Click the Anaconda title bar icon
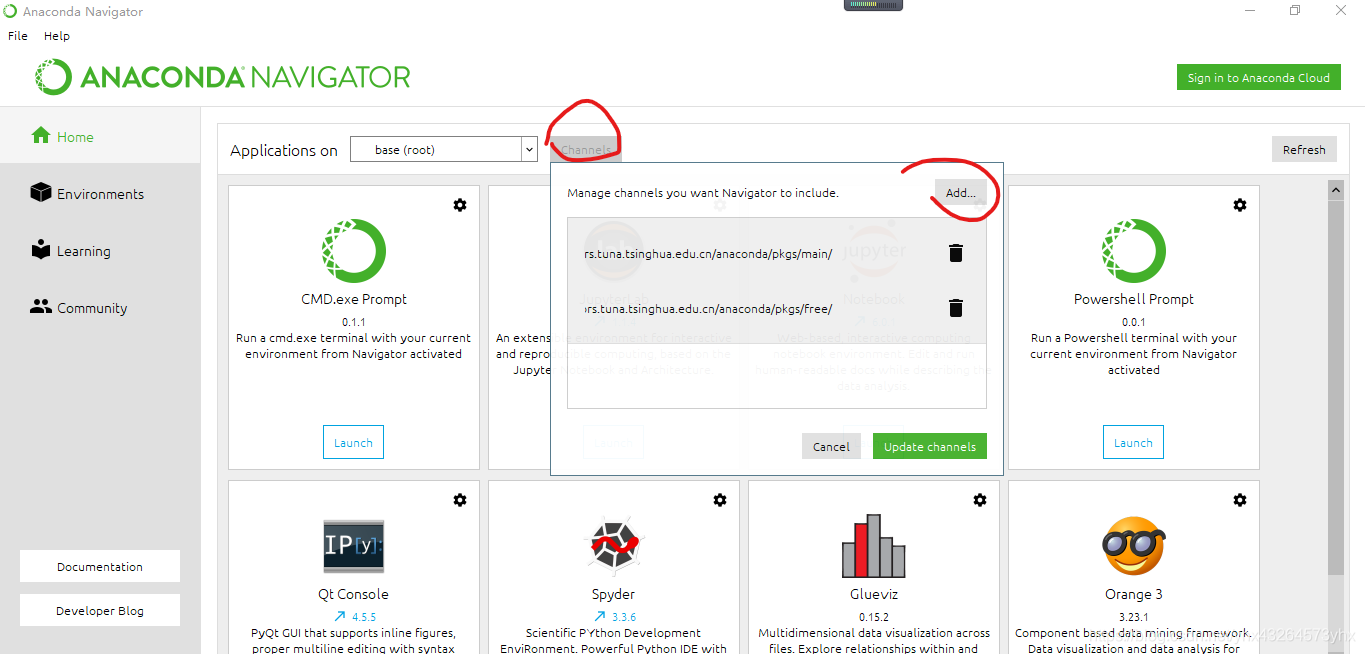The width and height of the screenshot is (1365, 654). (x=11, y=12)
